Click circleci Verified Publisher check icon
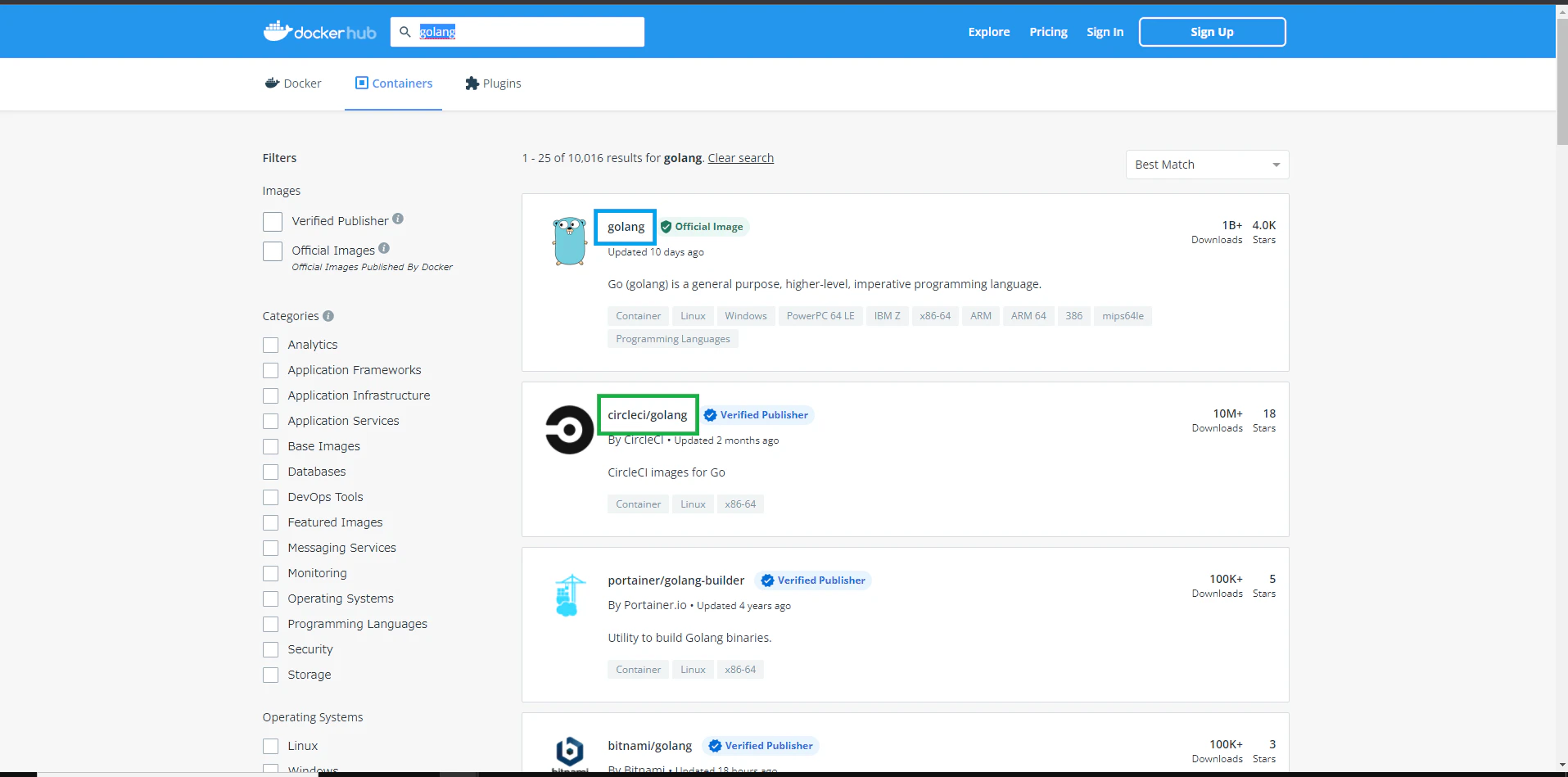1568x777 pixels. [710, 415]
